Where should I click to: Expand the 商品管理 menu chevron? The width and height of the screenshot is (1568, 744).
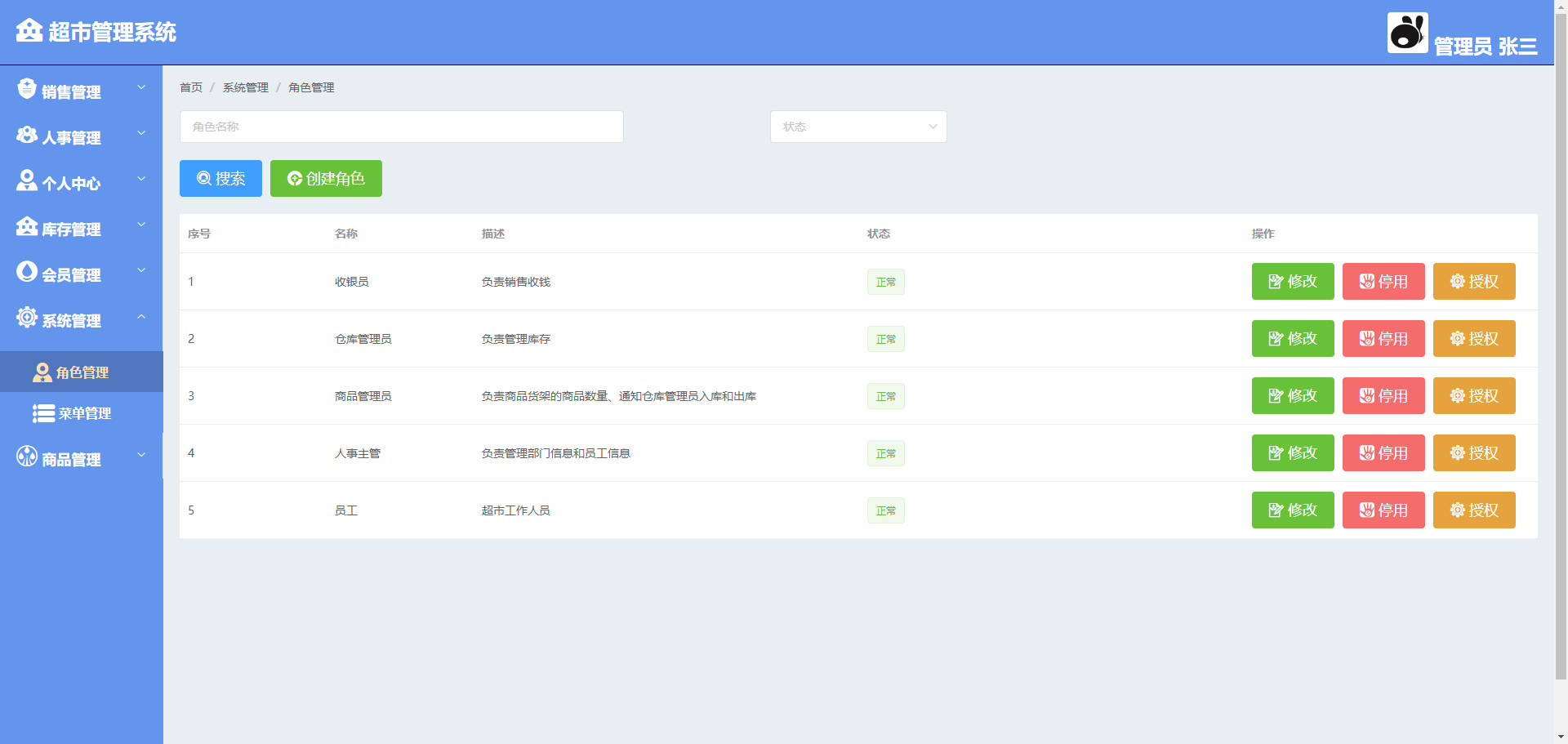tap(141, 455)
